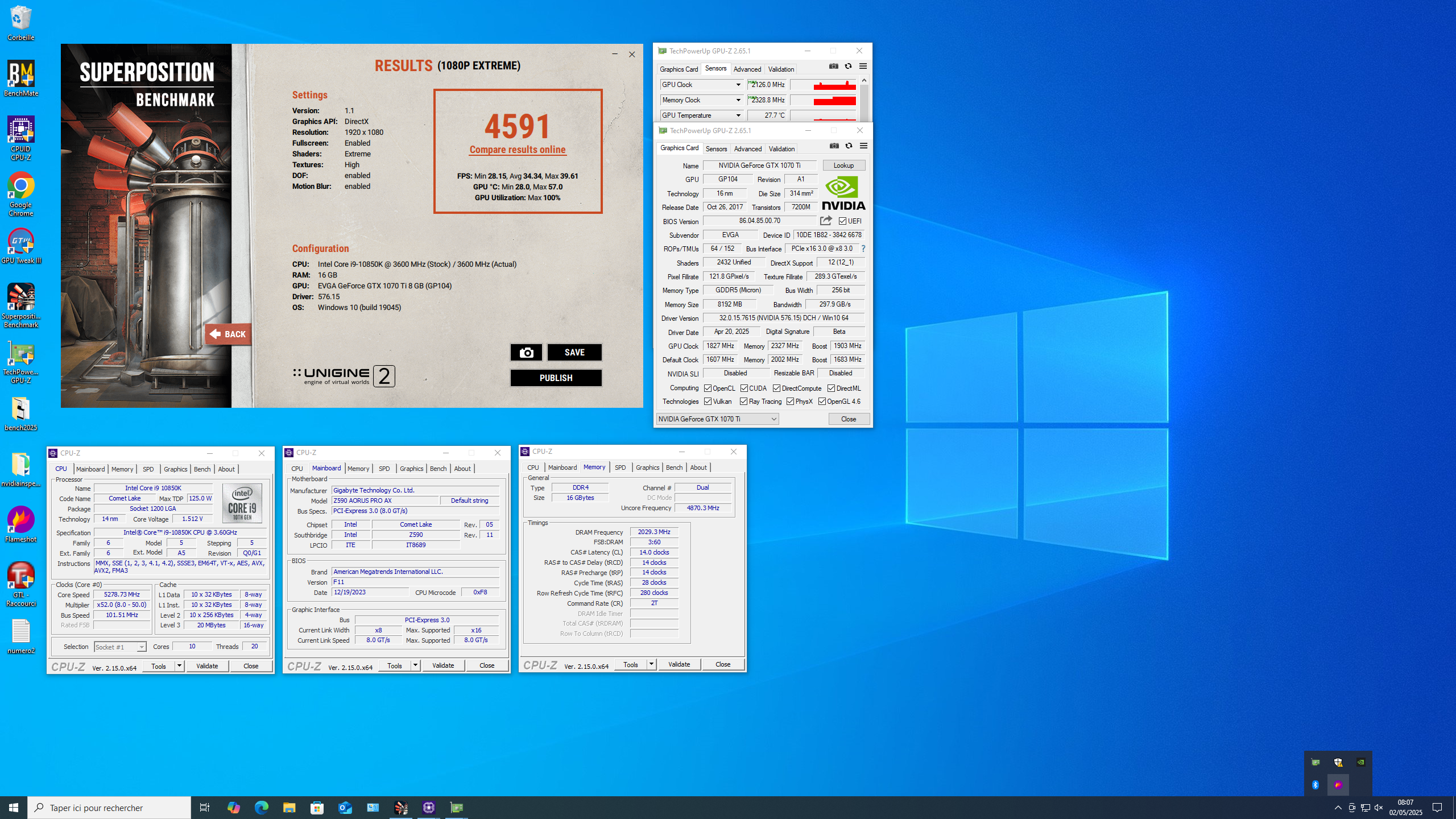Open SPD tab in CPU-Z CPU window
Screen dimensions: 1456x819
point(148,469)
